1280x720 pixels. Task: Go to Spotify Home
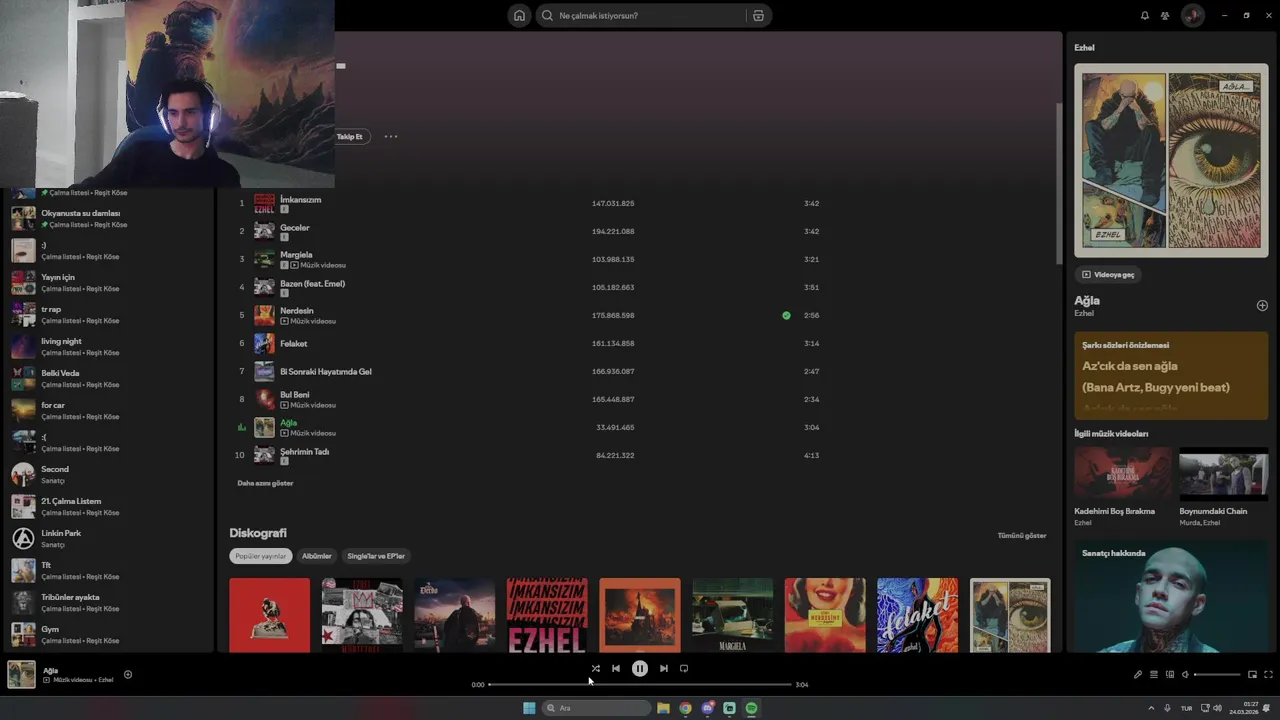click(x=519, y=15)
